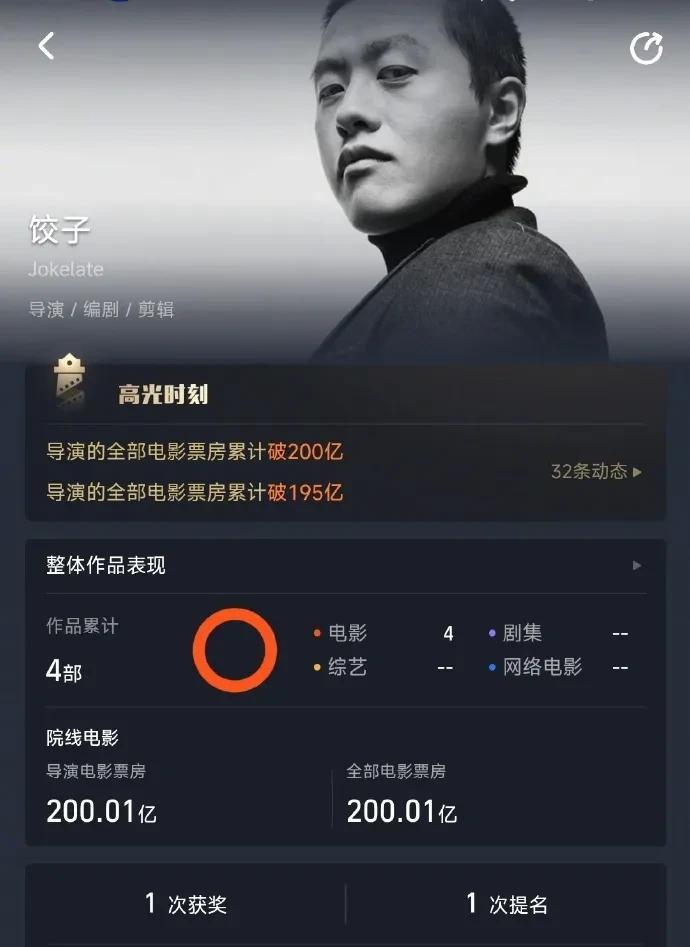Open the 整体作品表现 section header
The height and width of the screenshot is (947, 690).
[x=345, y=566]
